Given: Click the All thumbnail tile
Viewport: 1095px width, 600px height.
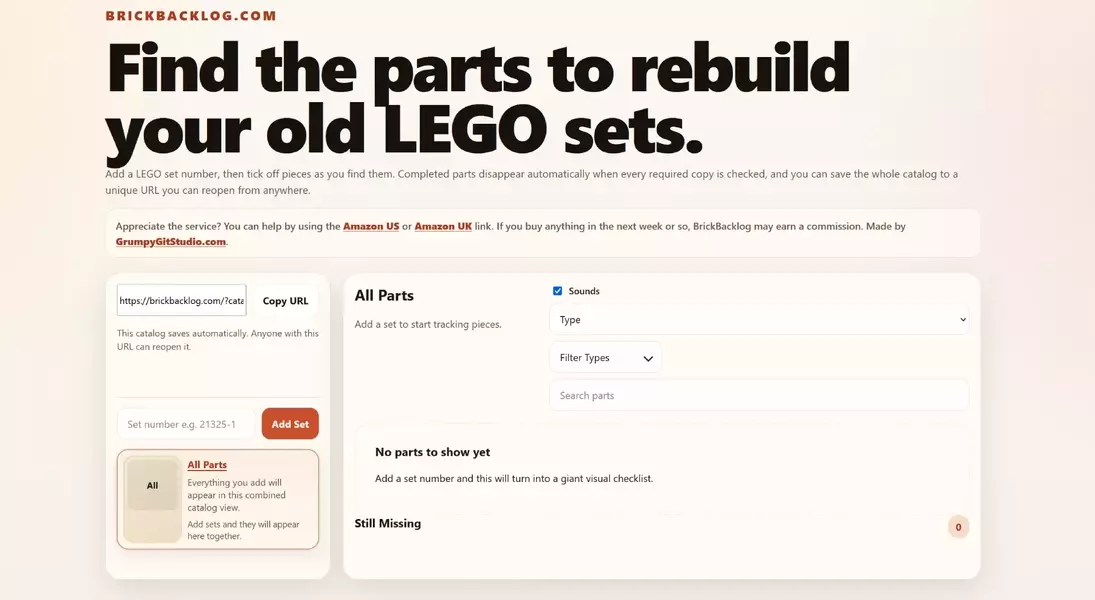Looking at the screenshot, I should pyautogui.click(x=152, y=486).
